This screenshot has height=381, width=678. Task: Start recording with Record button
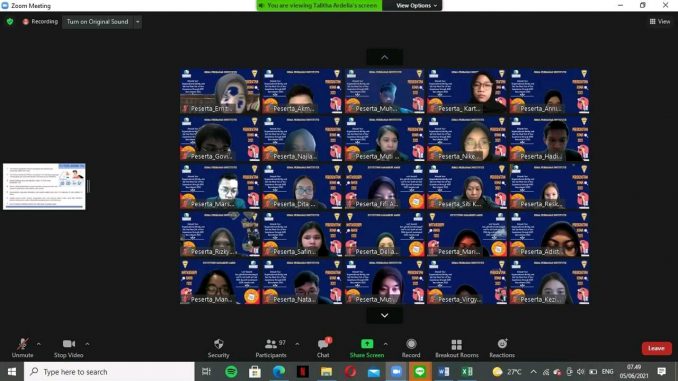411,348
